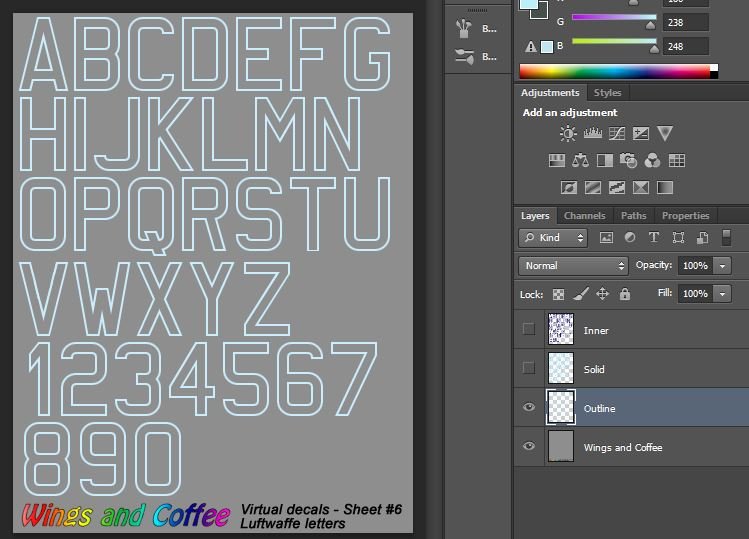This screenshot has width=749, height=539.
Task: Switch to the Channels tab
Action: [x=584, y=216]
